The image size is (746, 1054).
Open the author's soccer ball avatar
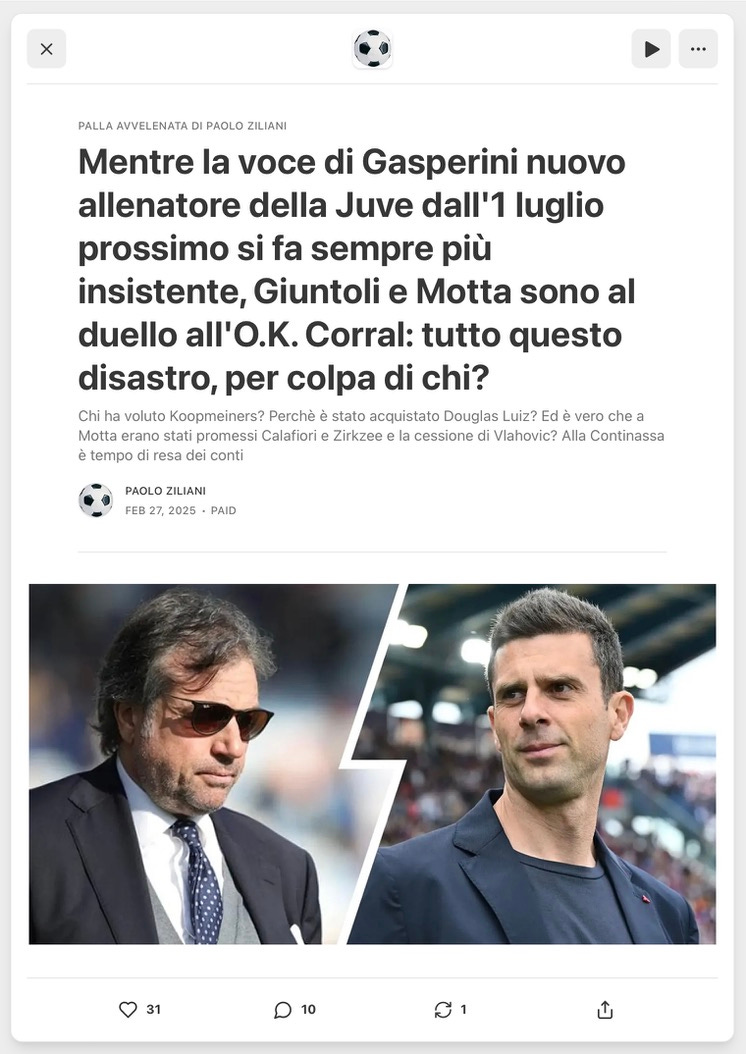[x=95, y=500]
